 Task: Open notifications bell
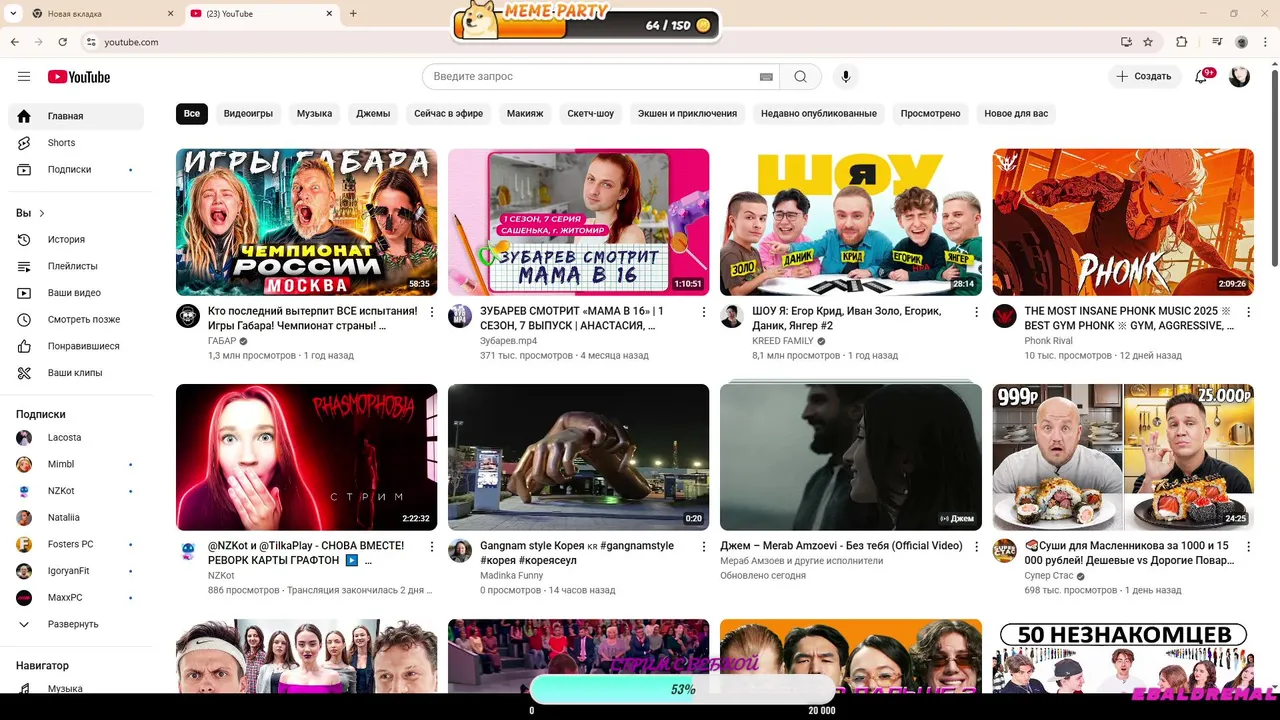pos(1201,77)
